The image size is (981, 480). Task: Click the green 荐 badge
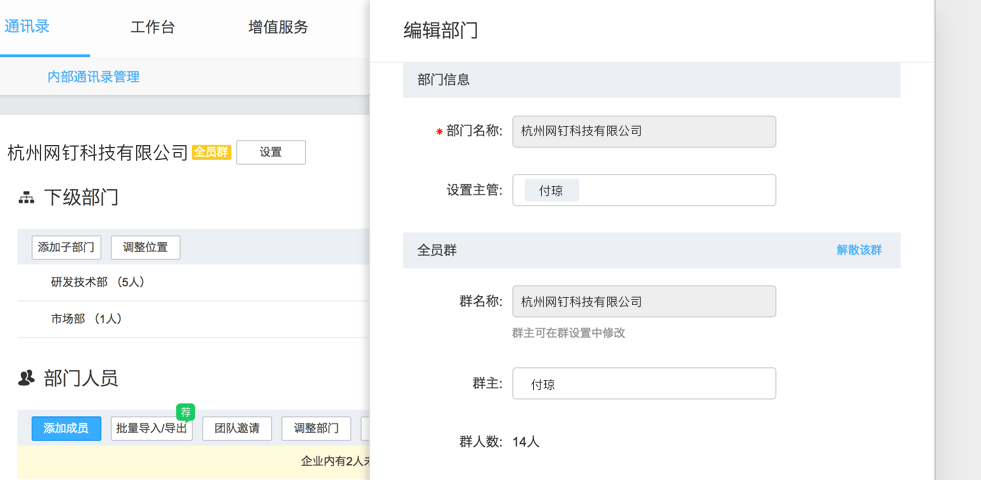(x=186, y=412)
